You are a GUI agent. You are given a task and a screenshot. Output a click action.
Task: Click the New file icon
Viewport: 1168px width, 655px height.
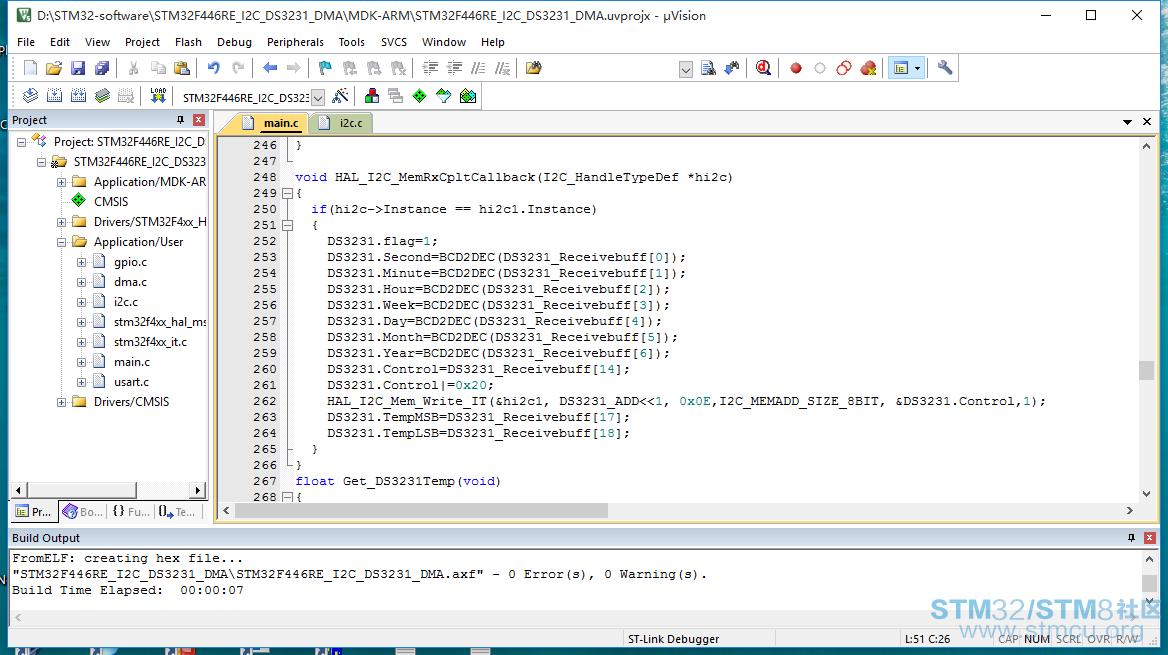(x=31, y=68)
